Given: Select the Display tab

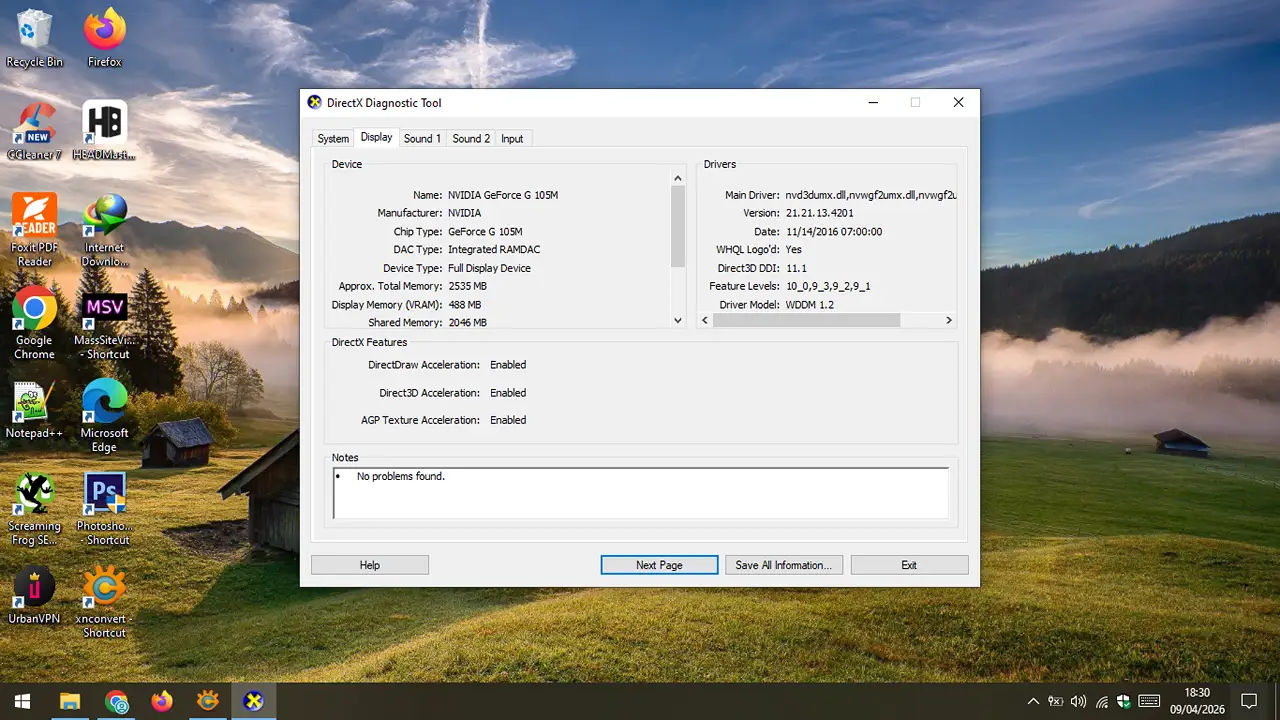Looking at the screenshot, I should (x=377, y=137).
